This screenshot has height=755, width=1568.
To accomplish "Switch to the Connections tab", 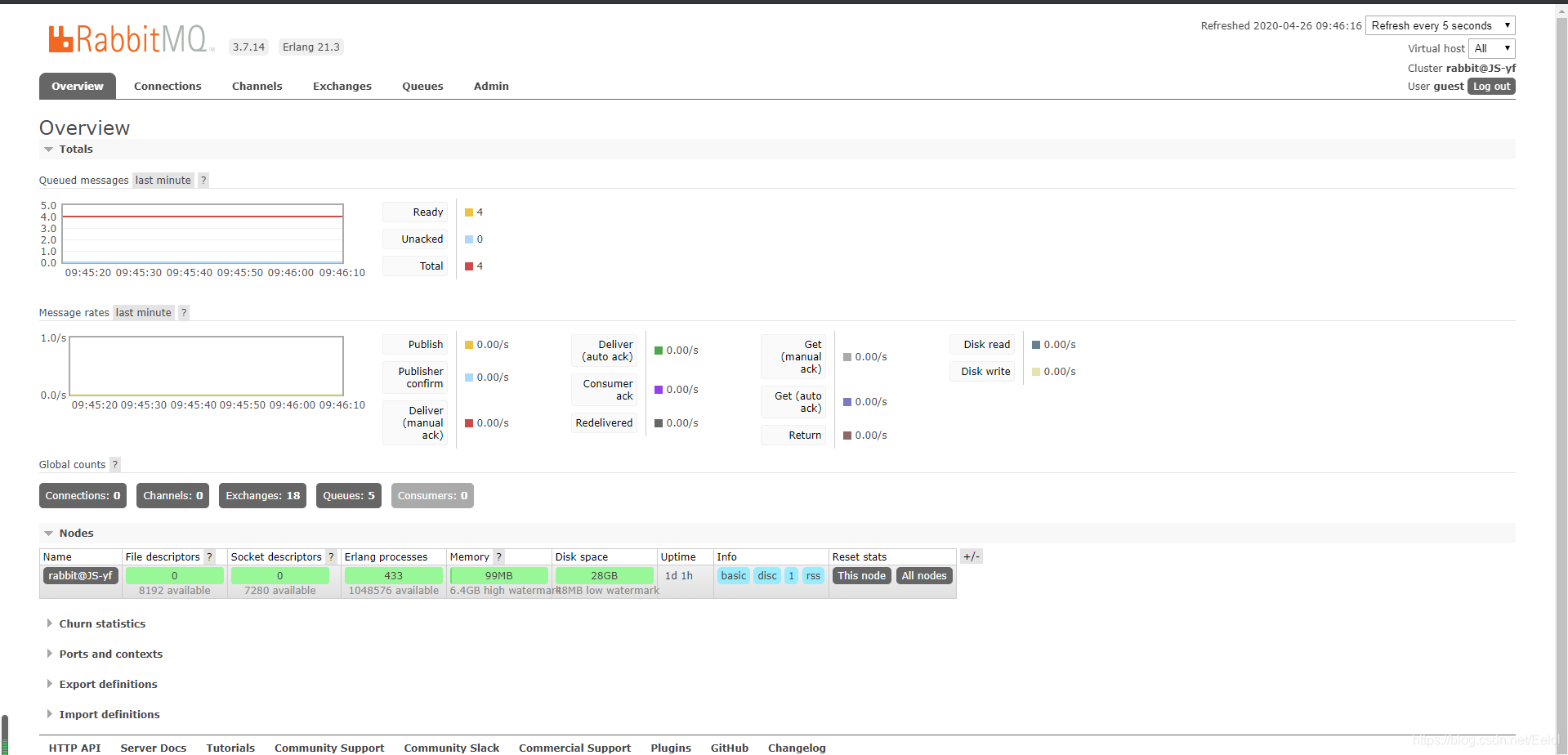I will [168, 87].
